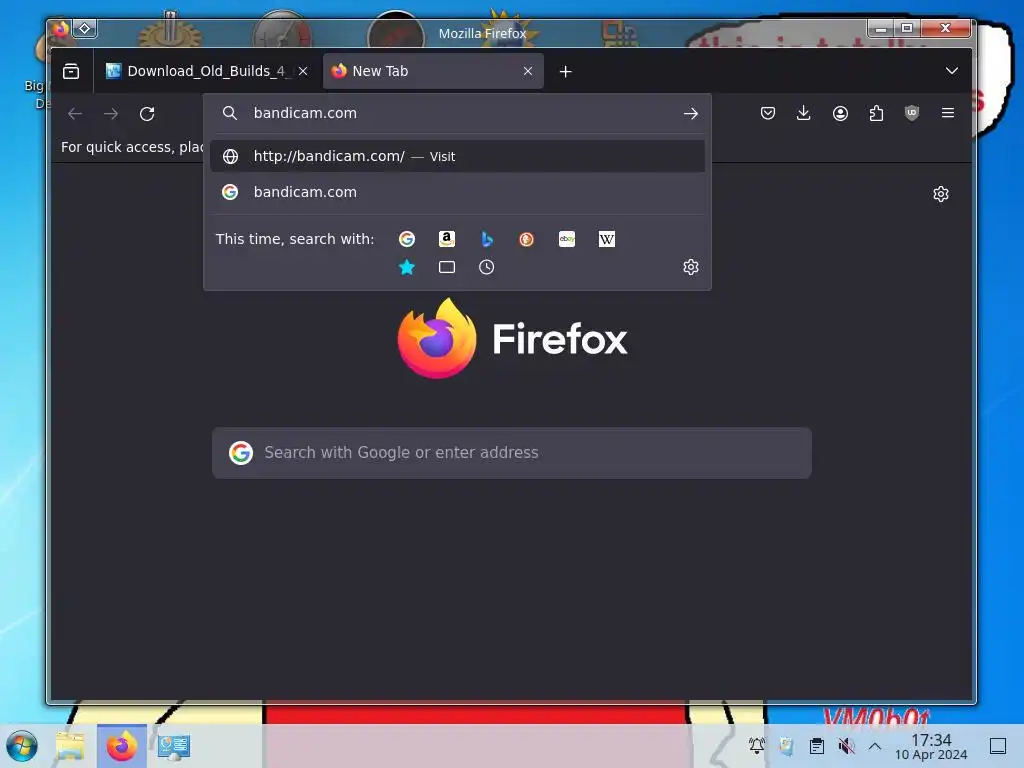The image size is (1024, 768).
Task: Open a new tab with plus button
Action: click(x=566, y=71)
